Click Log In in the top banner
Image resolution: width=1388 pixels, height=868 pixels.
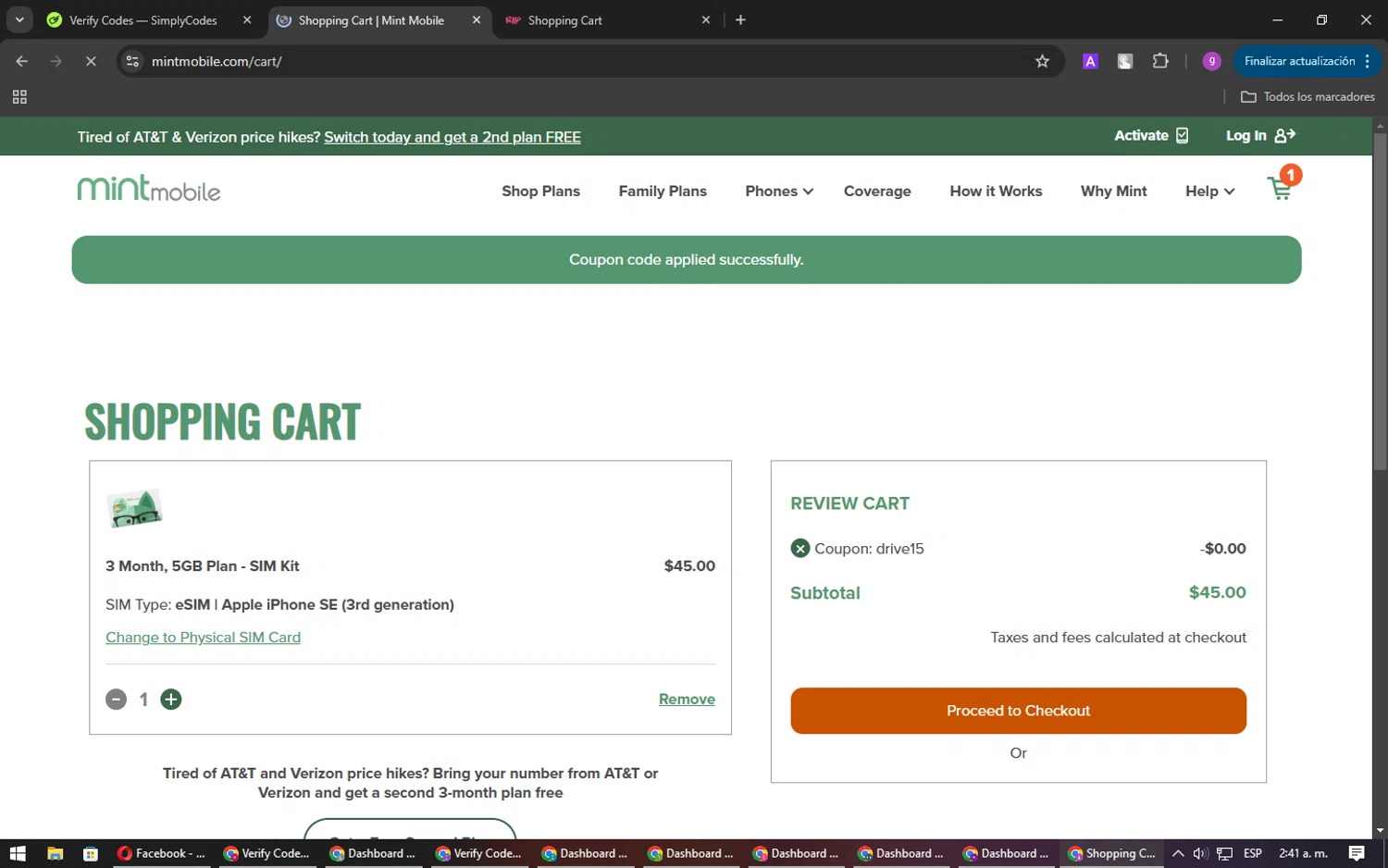tap(1260, 135)
